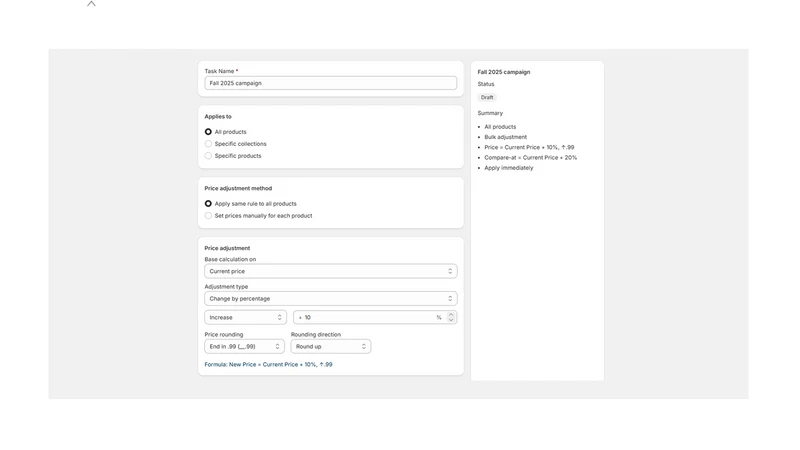Click the Apply immediately summary item

coord(509,168)
